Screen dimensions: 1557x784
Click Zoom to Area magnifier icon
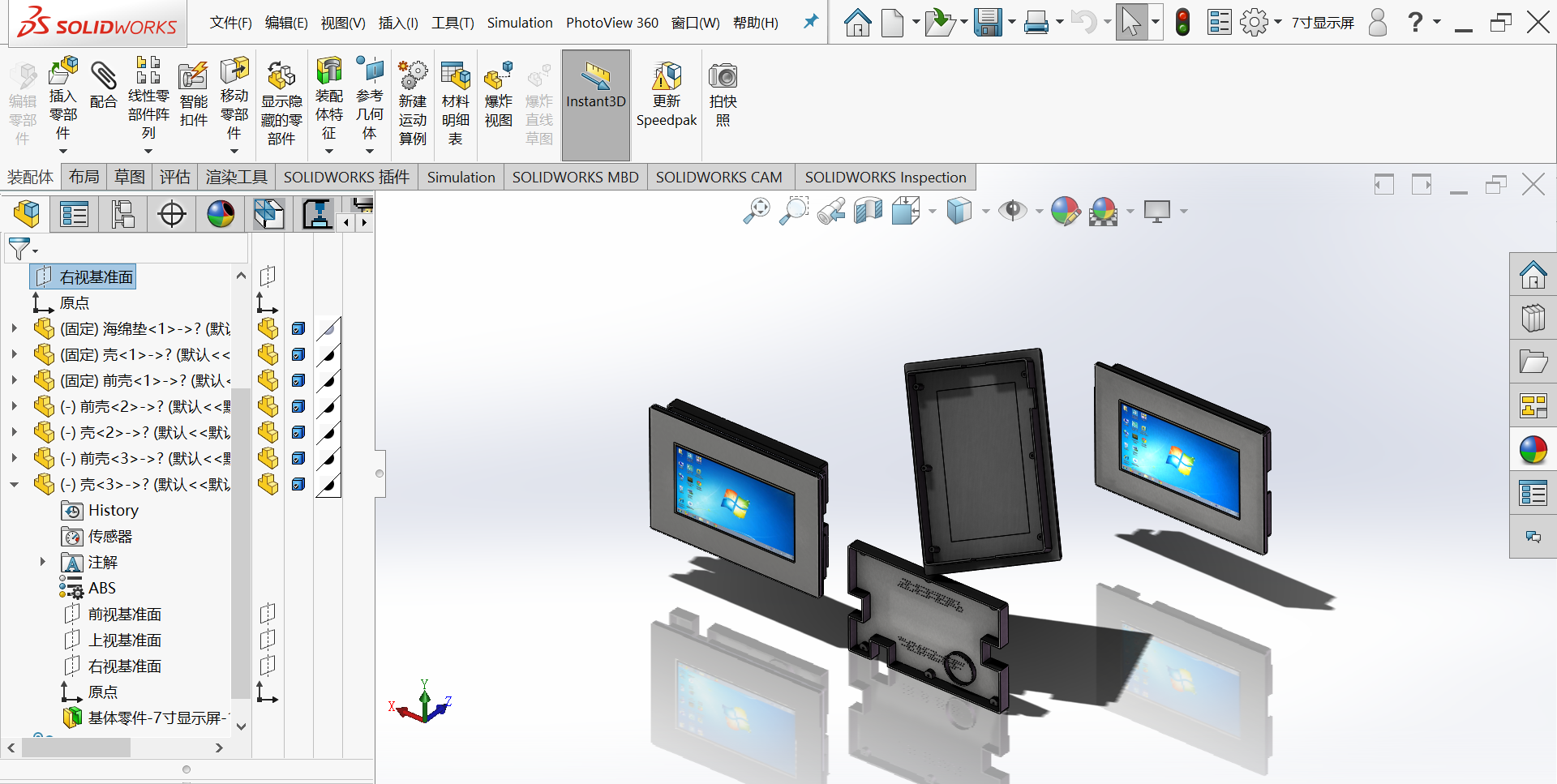(x=794, y=211)
